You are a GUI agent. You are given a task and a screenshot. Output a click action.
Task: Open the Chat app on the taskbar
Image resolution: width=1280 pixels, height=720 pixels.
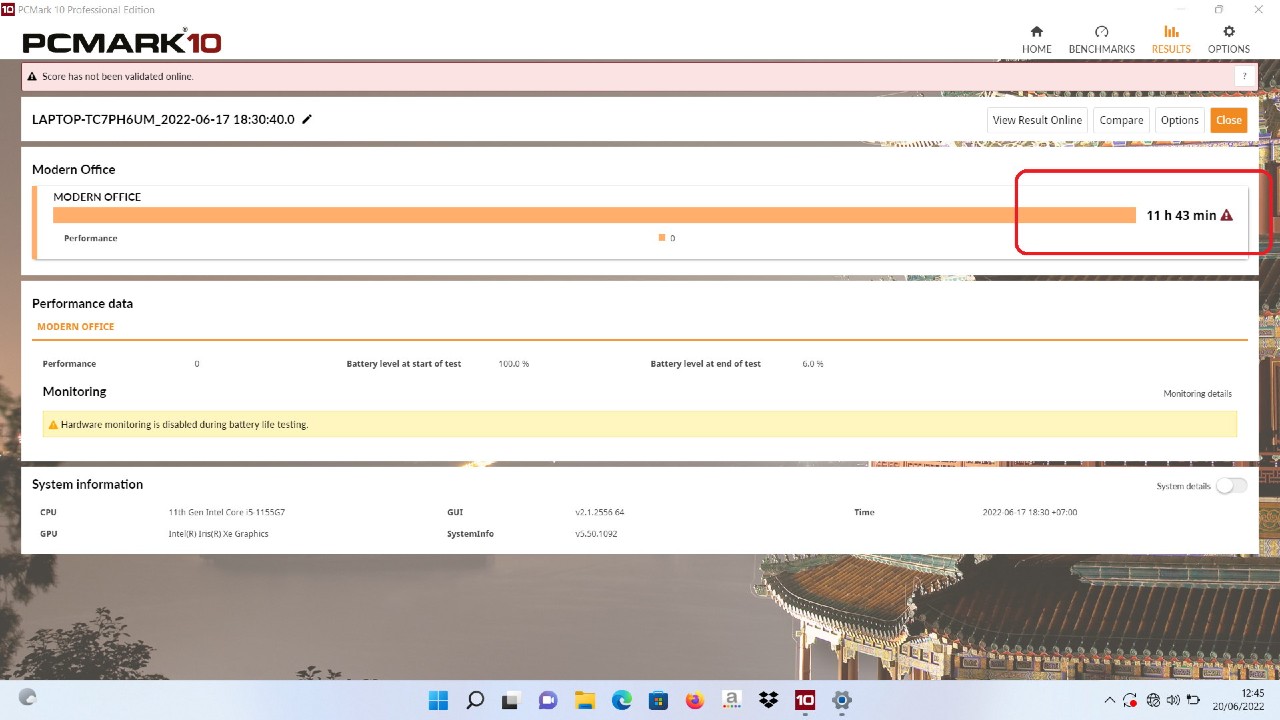click(x=548, y=700)
